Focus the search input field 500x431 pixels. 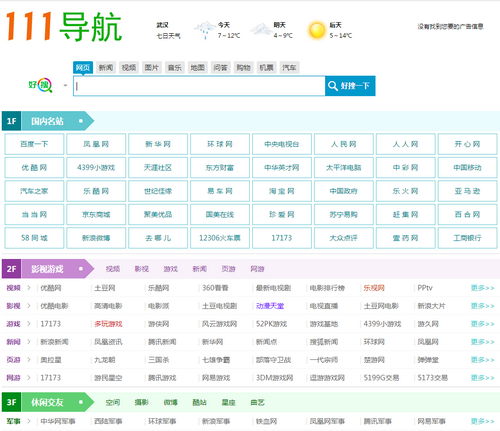(x=199, y=86)
